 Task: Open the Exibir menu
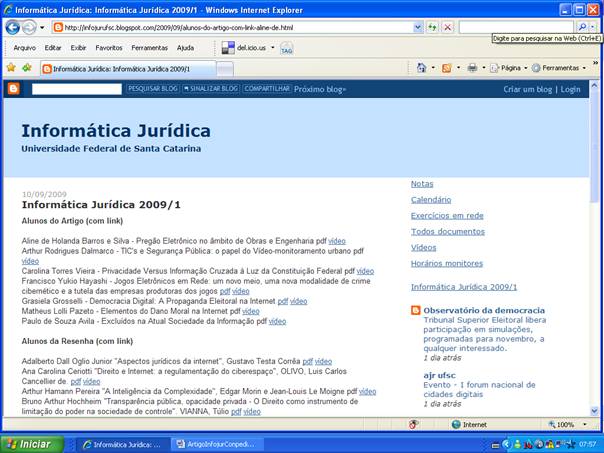(78, 47)
